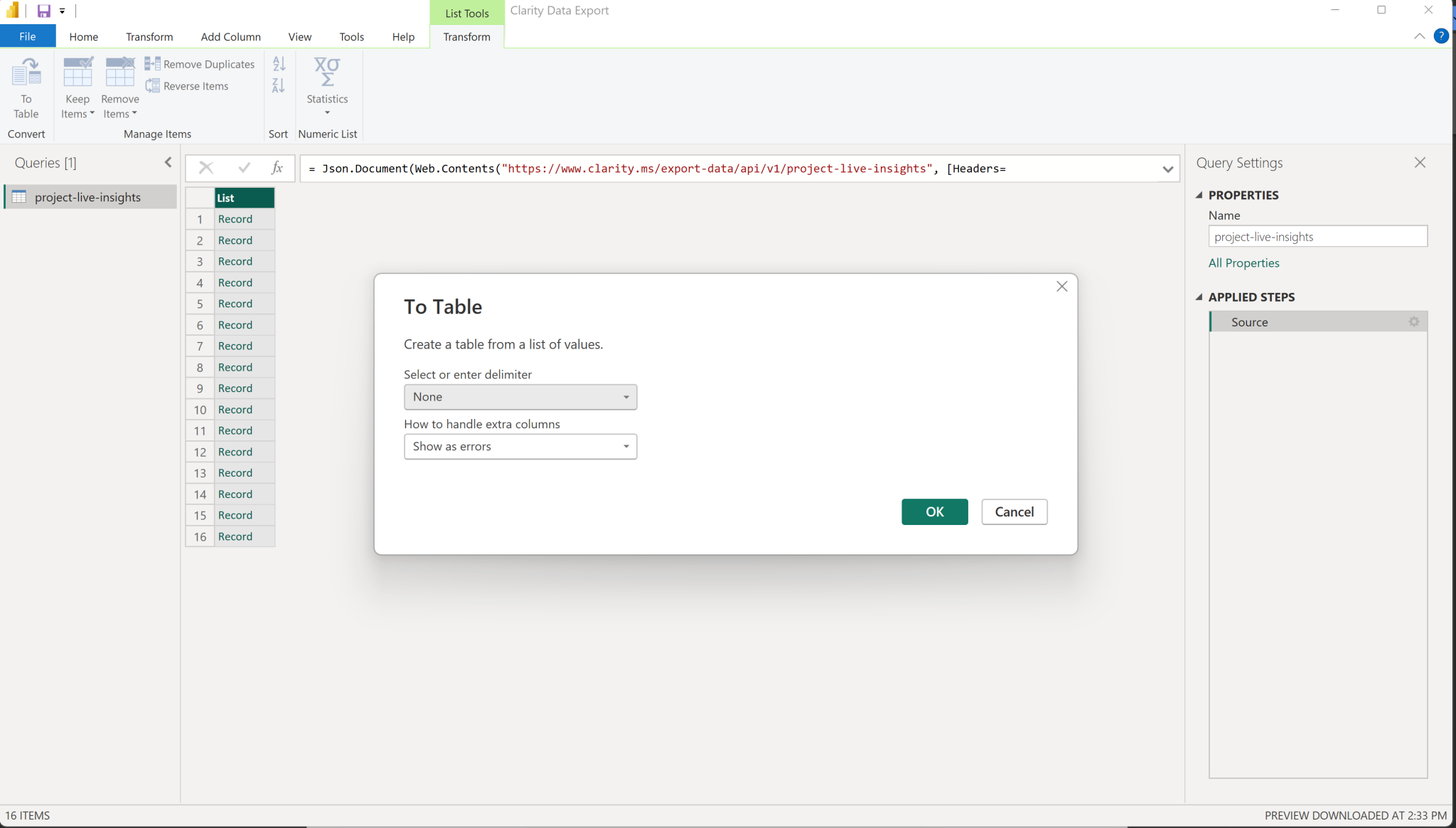Expand the formula bar

1168,169
